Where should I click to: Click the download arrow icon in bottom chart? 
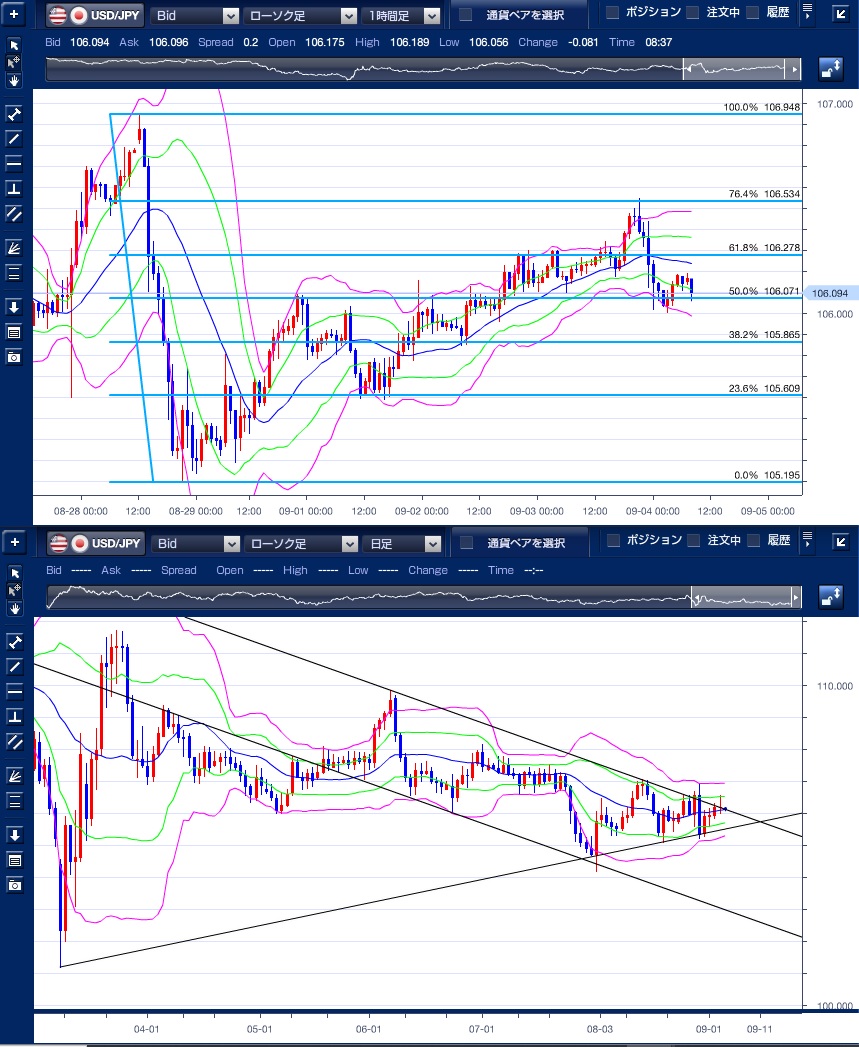click(x=14, y=834)
